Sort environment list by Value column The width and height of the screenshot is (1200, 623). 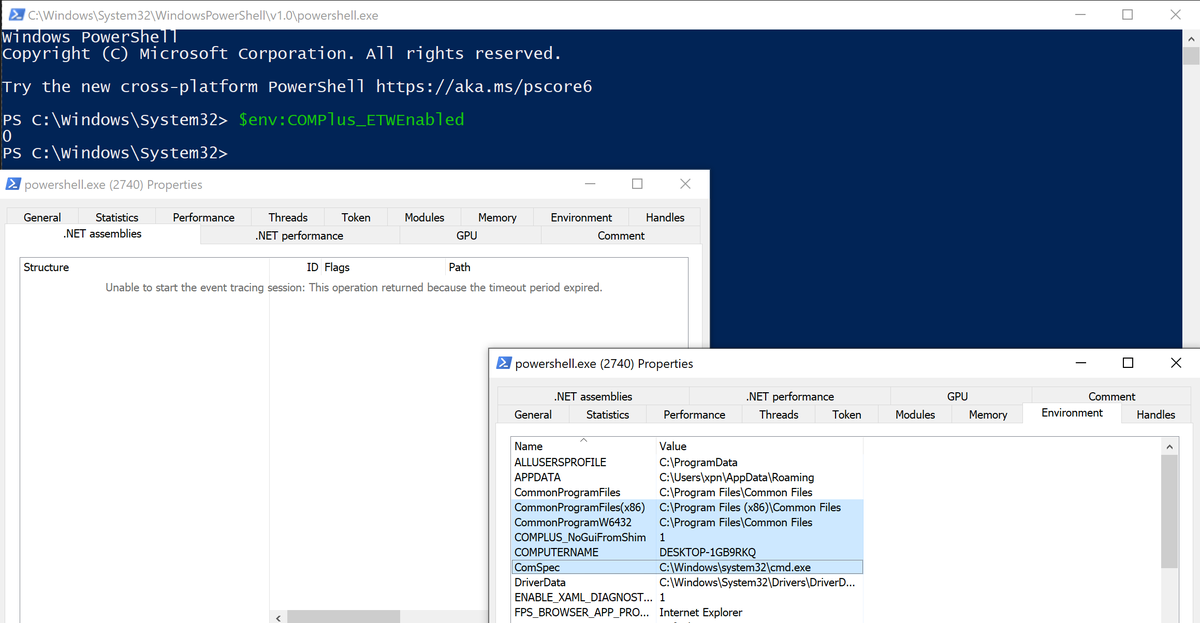759,446
